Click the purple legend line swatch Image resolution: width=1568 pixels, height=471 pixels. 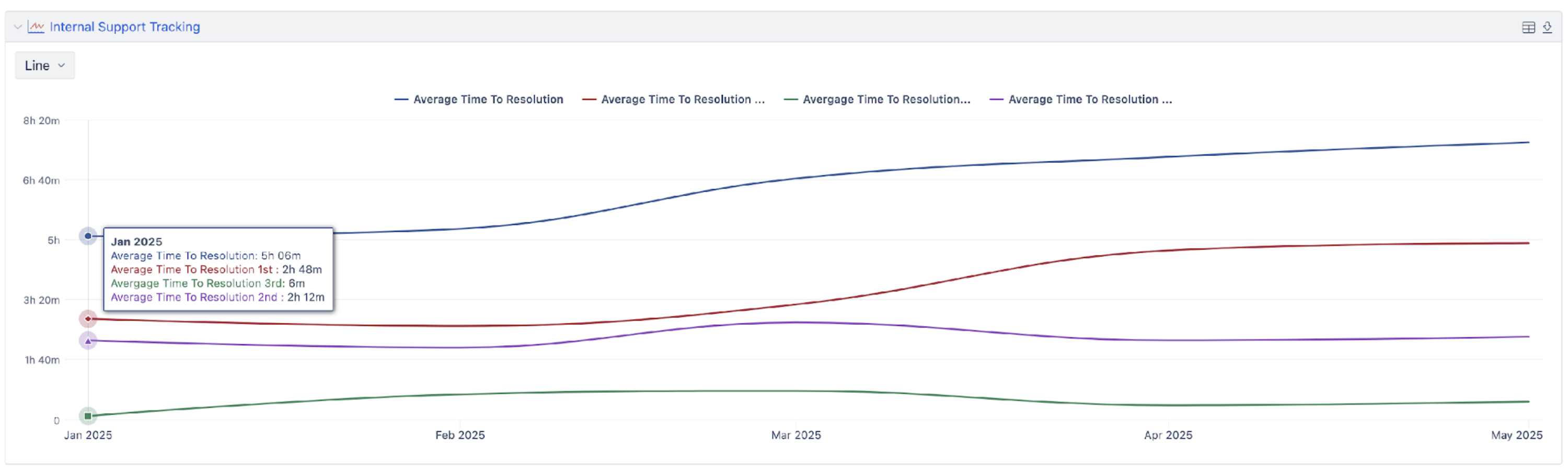point(996,100)
